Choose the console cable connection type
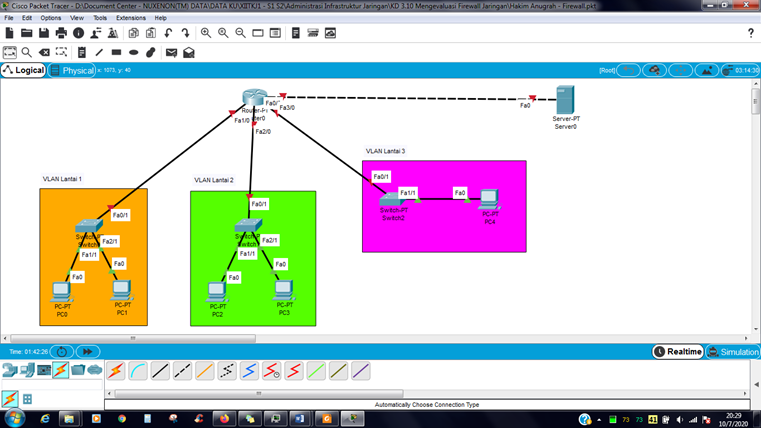Viewport: 761px width, 428px height. 138,371
